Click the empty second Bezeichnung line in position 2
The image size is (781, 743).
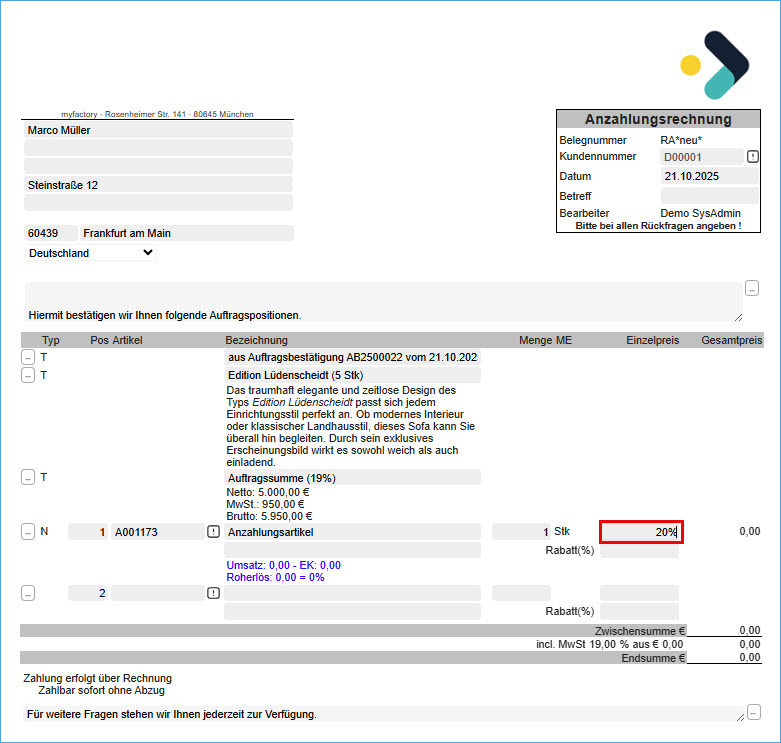point(352,612)
